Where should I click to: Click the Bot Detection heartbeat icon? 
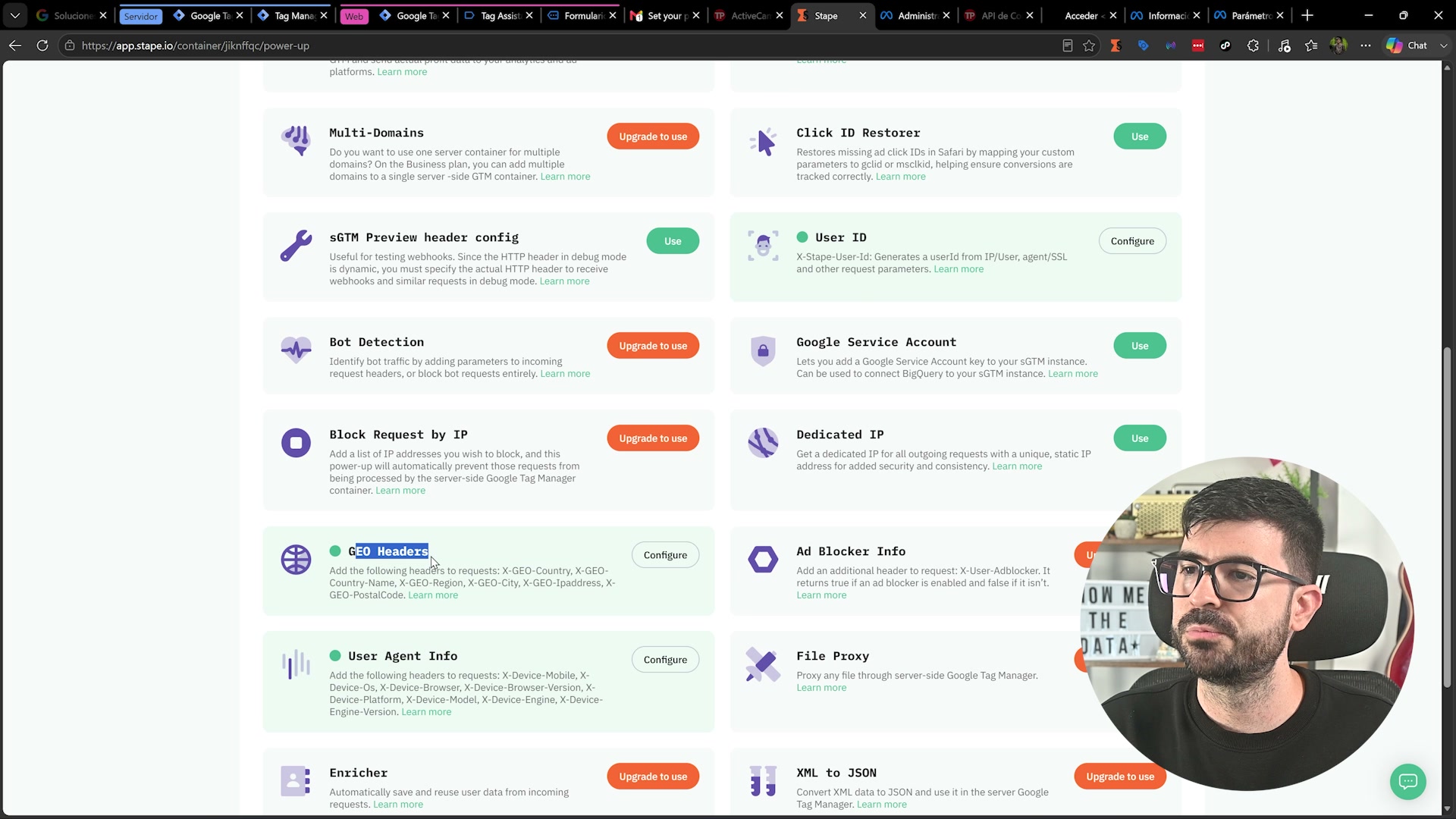tap(296, 350)
